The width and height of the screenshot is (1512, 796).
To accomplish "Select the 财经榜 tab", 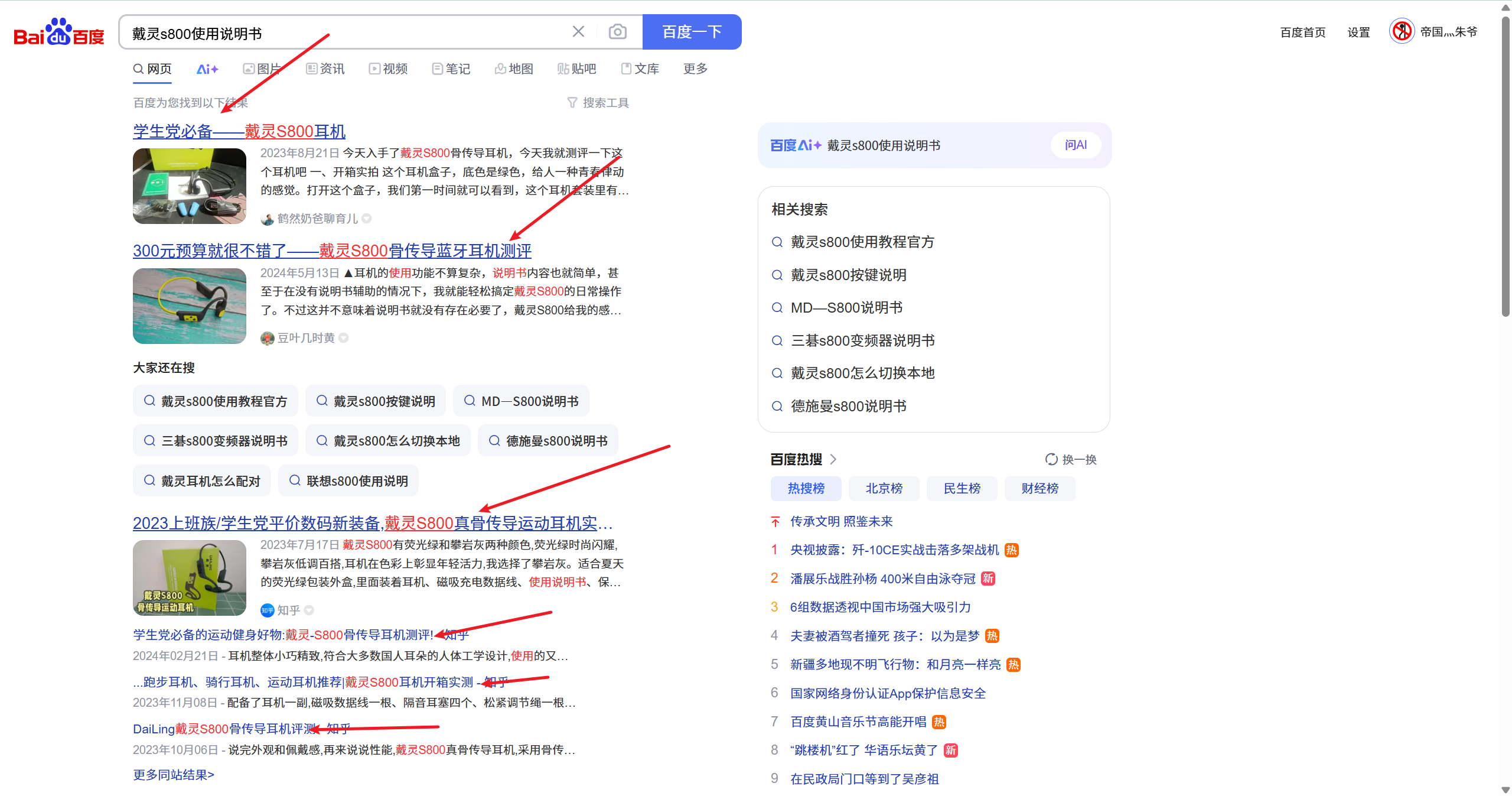I will click(x=1040, y=489).
